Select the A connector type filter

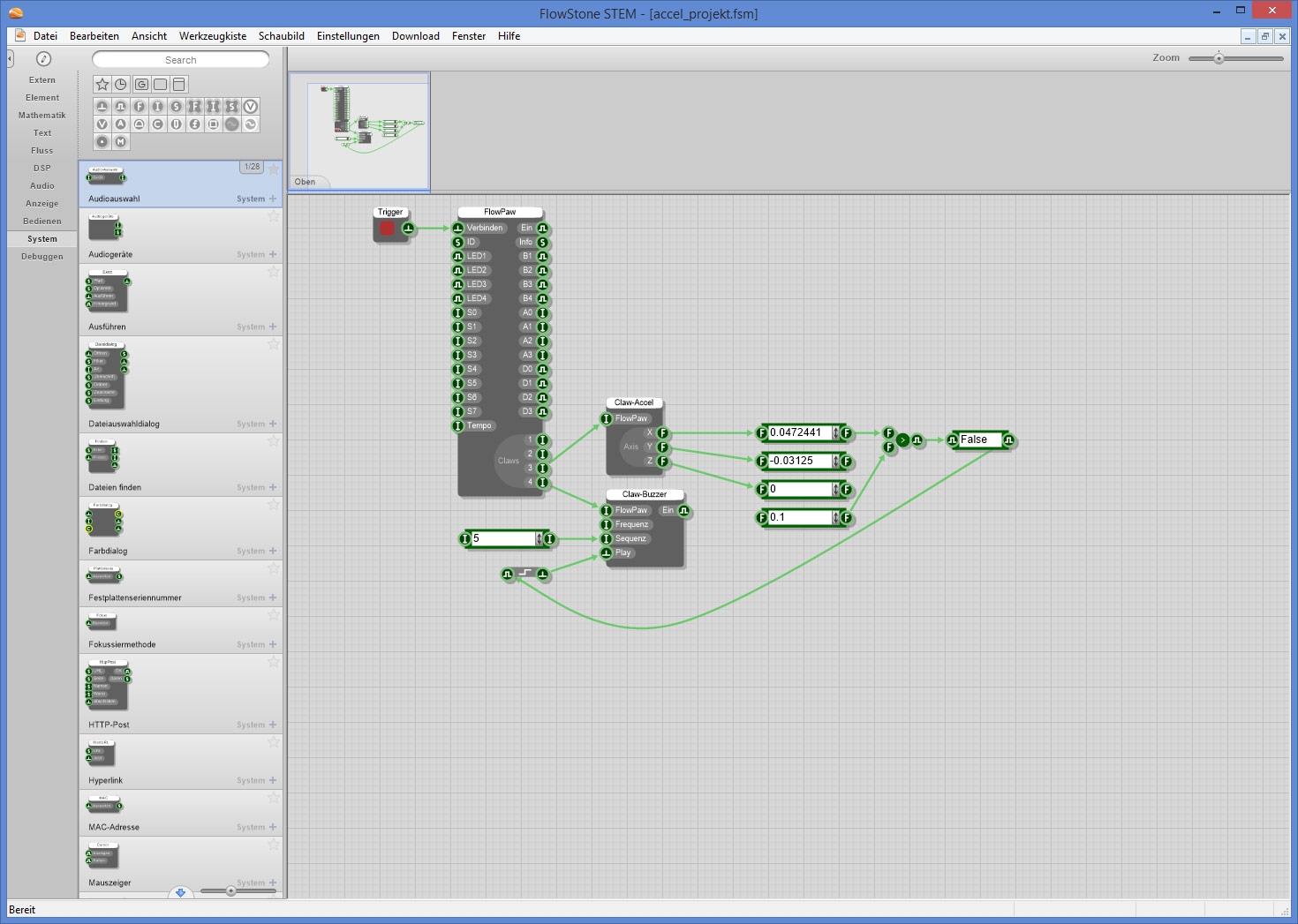[120, 124]
